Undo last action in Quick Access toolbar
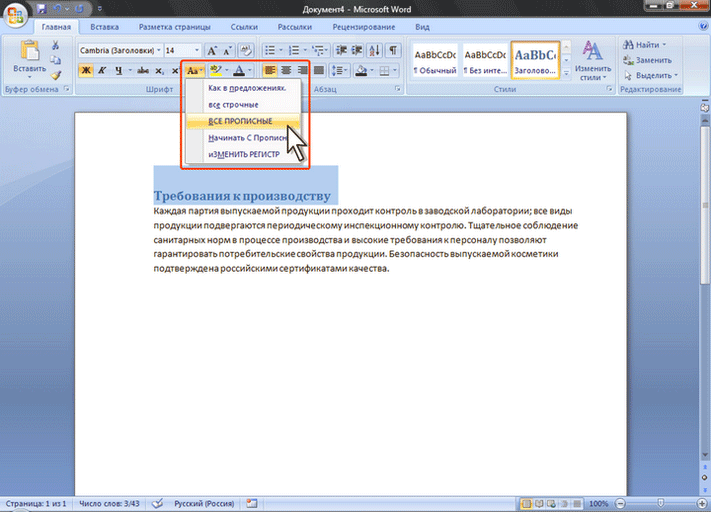The height and width of the screenshot is (512, 711). [58, 9]
